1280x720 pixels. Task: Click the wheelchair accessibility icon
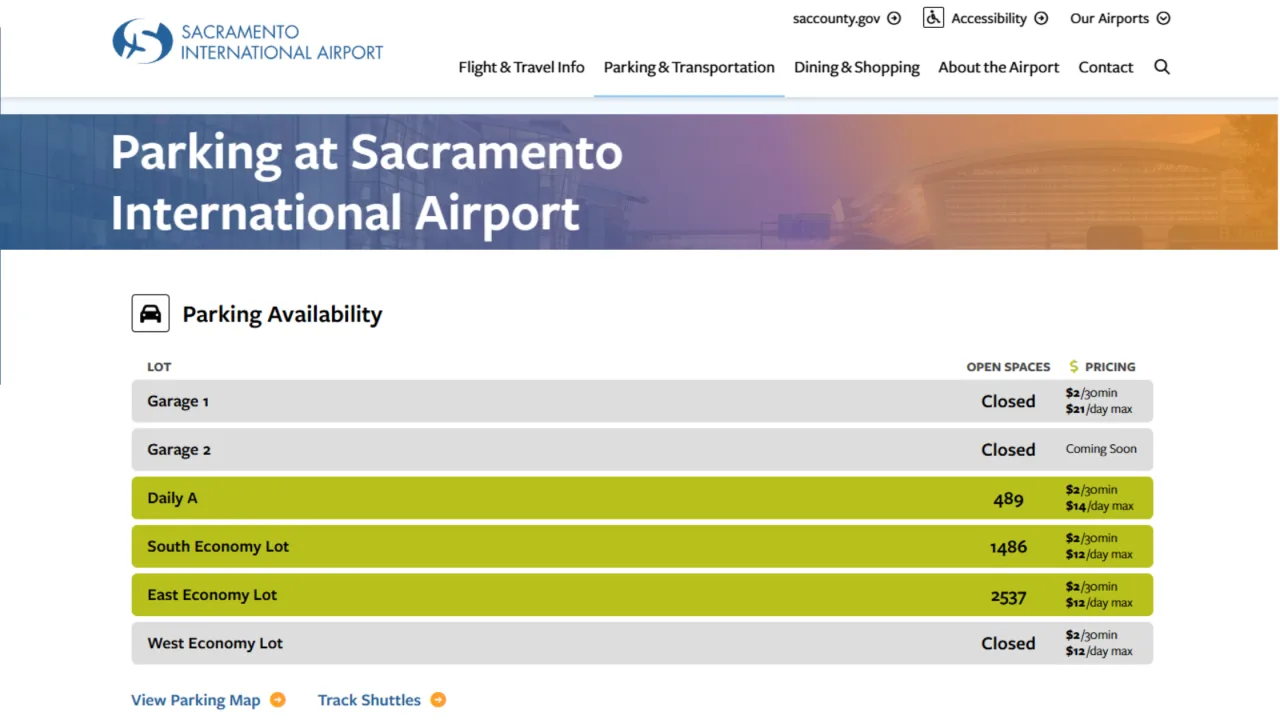coord(933,18)
